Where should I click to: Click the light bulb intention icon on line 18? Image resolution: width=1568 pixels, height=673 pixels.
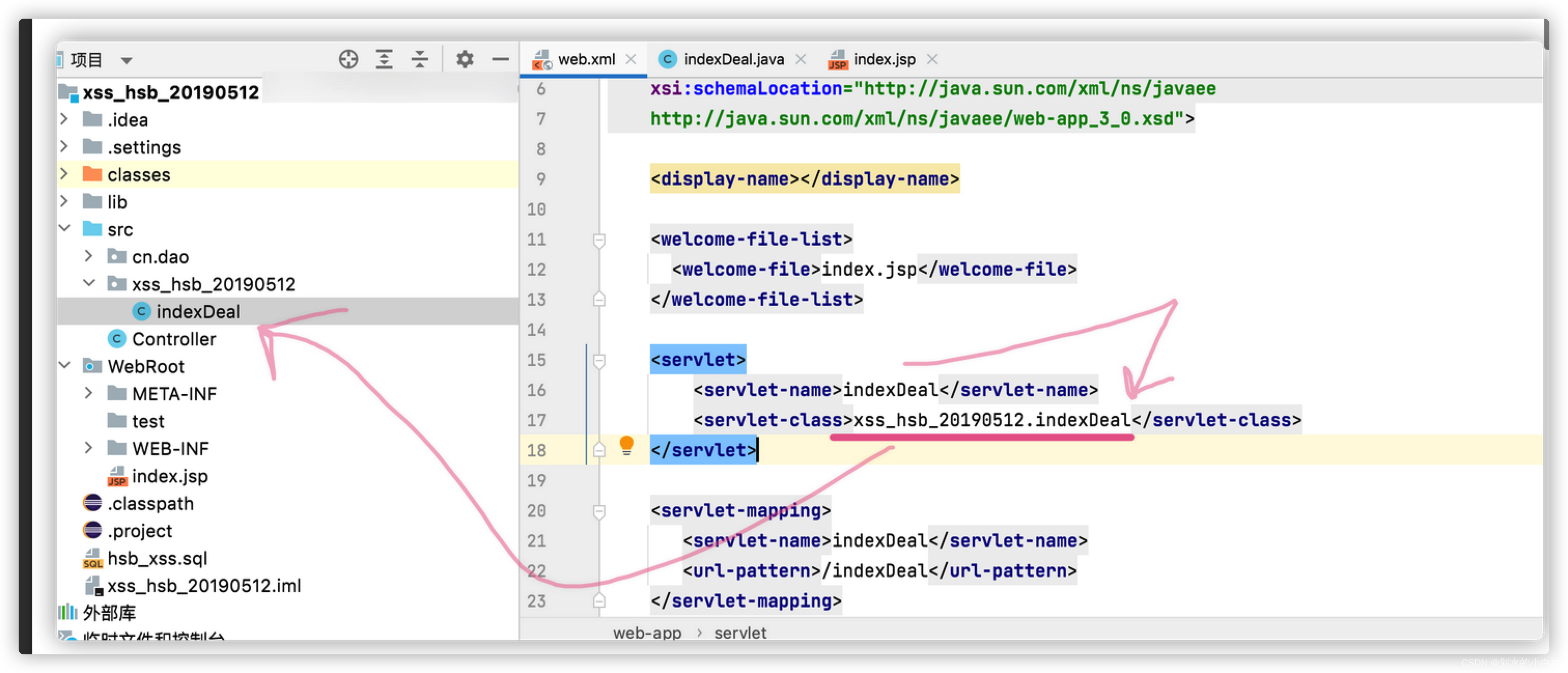click(626, 446)
